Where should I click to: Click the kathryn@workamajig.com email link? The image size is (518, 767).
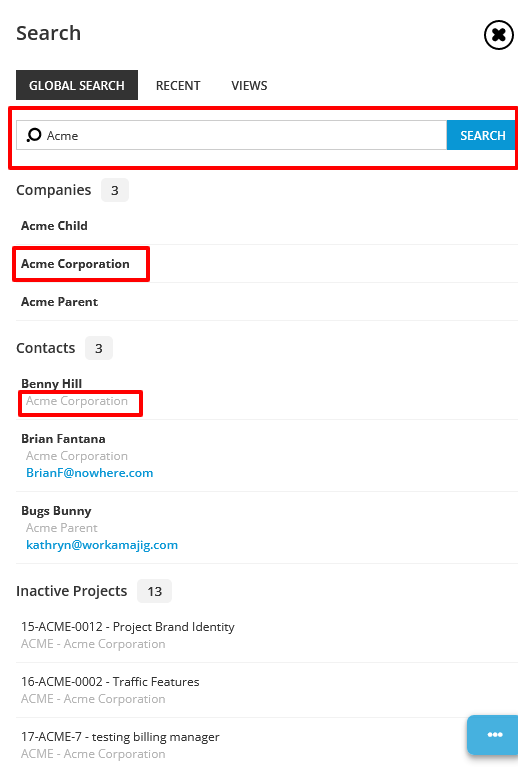[102, 545]
